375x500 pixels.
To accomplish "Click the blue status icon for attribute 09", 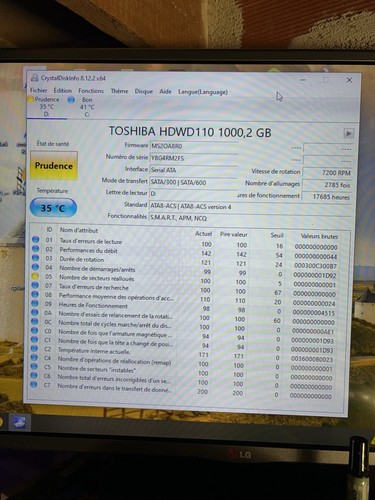I will pos(35,303).
